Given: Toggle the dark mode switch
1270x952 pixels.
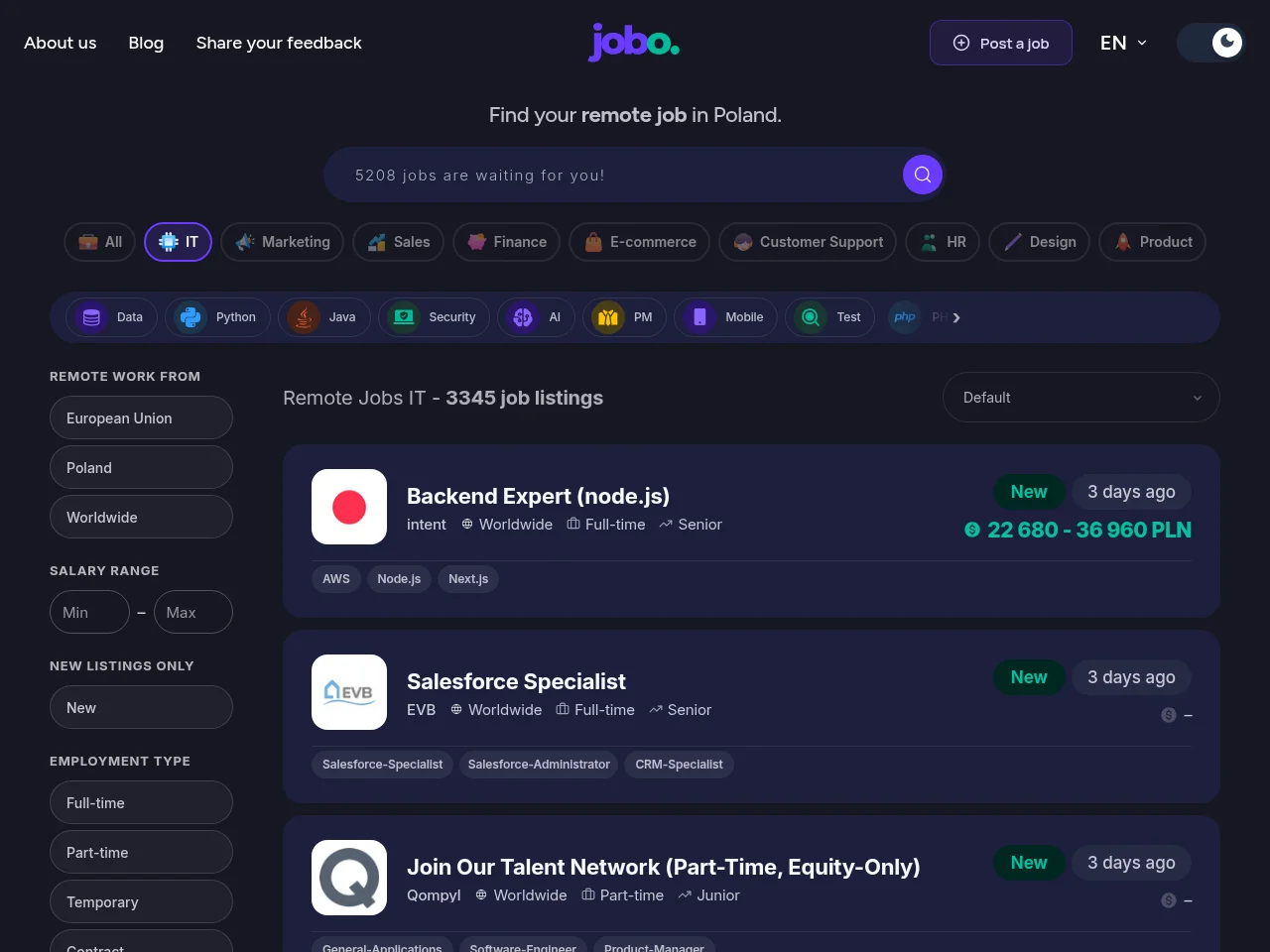Looking at the screenshot, I should tap(1210, 43).
